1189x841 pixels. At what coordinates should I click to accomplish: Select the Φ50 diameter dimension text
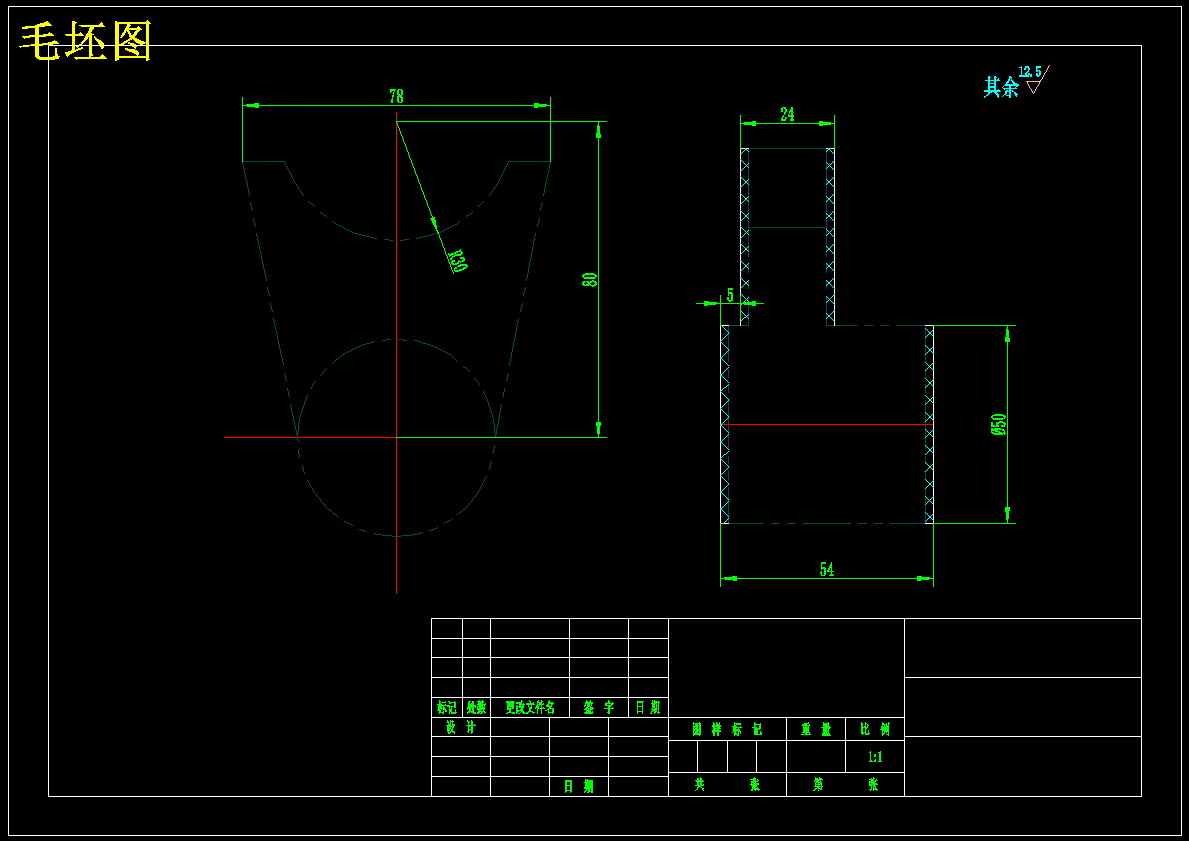[x=998, y=425]
